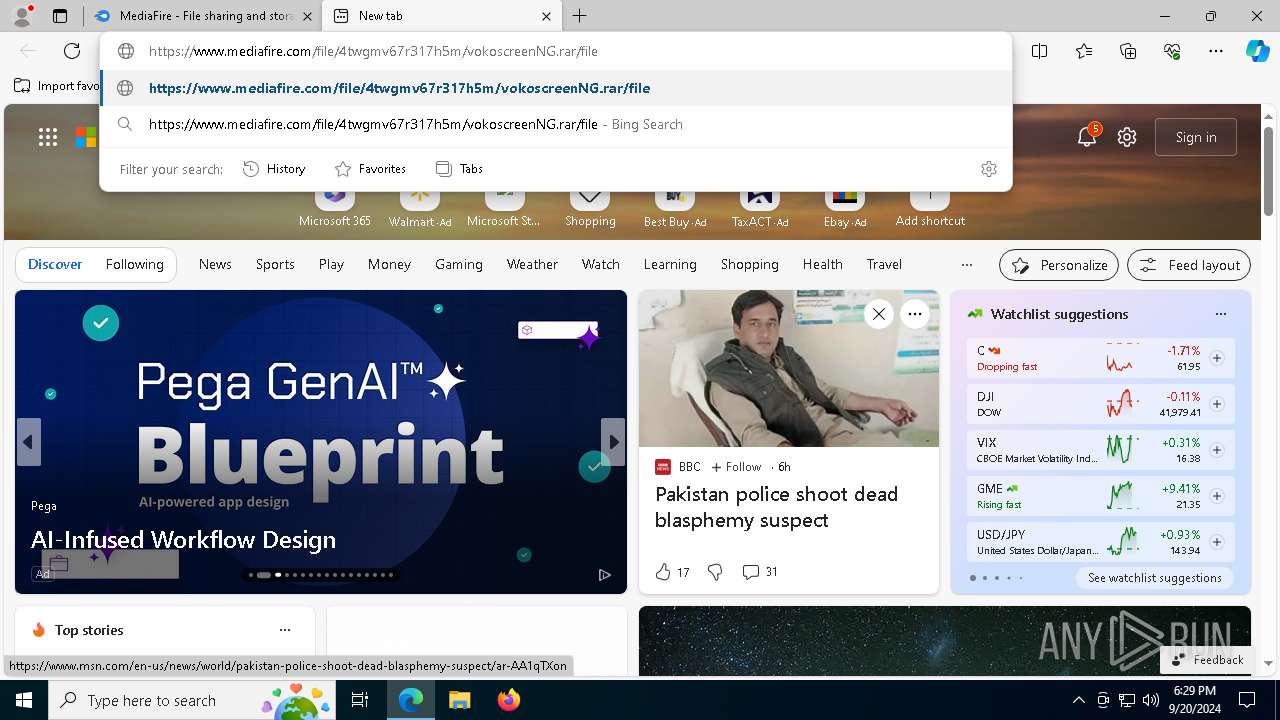Open the News category
Viewport: 1280px width, 720px height.
pyautogui.click(x=215, y=265)
